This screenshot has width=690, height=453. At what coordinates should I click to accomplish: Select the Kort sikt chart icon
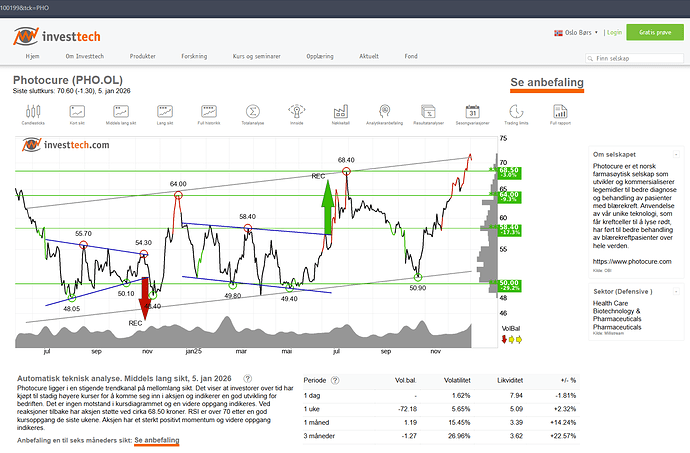click(77, 113)
